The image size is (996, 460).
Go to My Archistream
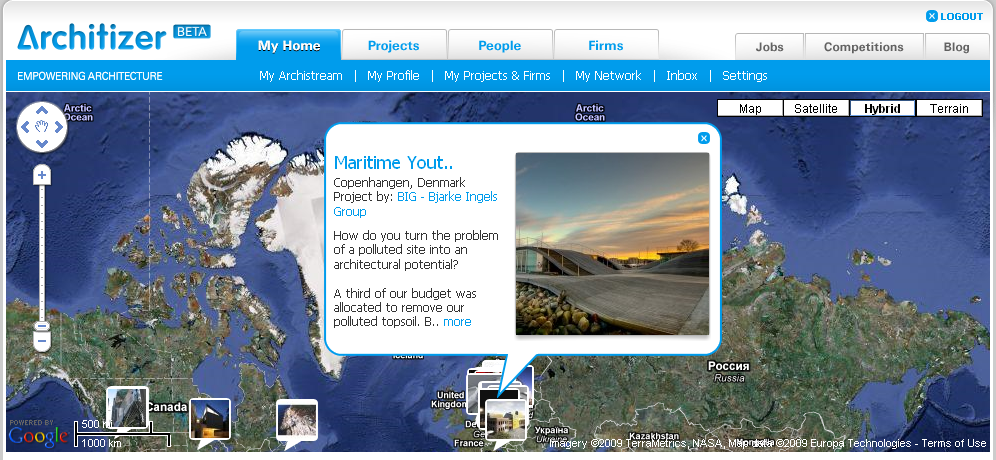pyautogui.click(x=300, y=76)
